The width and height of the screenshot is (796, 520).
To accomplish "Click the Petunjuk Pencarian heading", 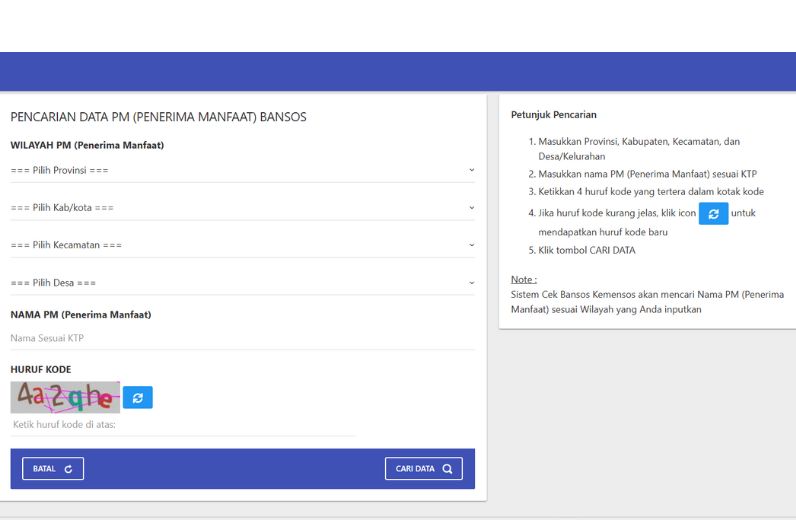I will click(553, 115).
